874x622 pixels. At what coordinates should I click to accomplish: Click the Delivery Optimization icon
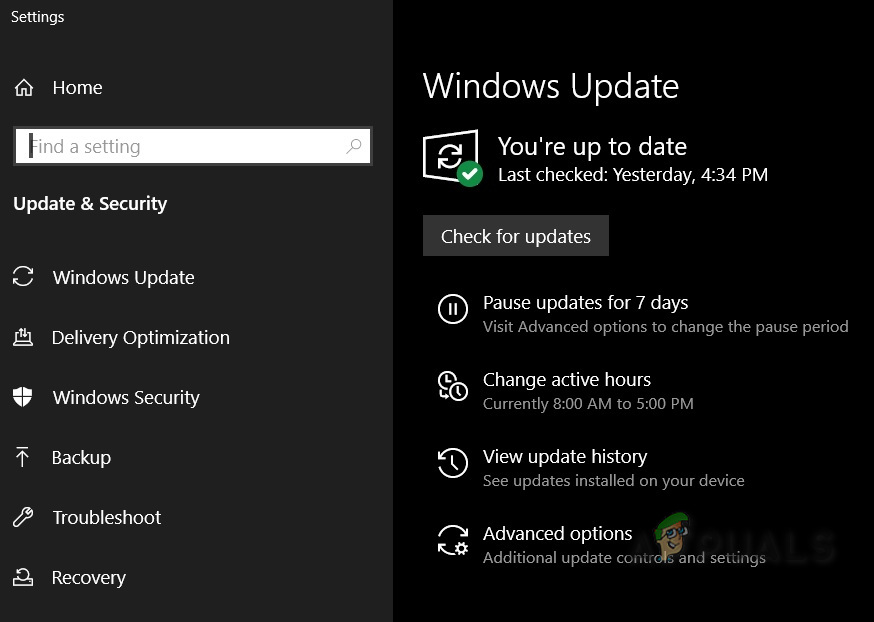pyautogui.click(x=23, y=337)
